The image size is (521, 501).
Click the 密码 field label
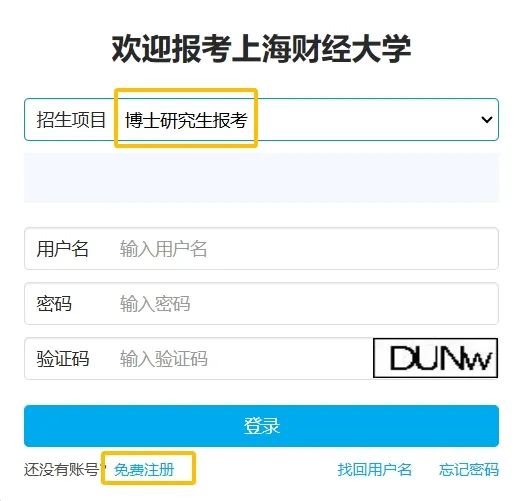pos(54,304)
